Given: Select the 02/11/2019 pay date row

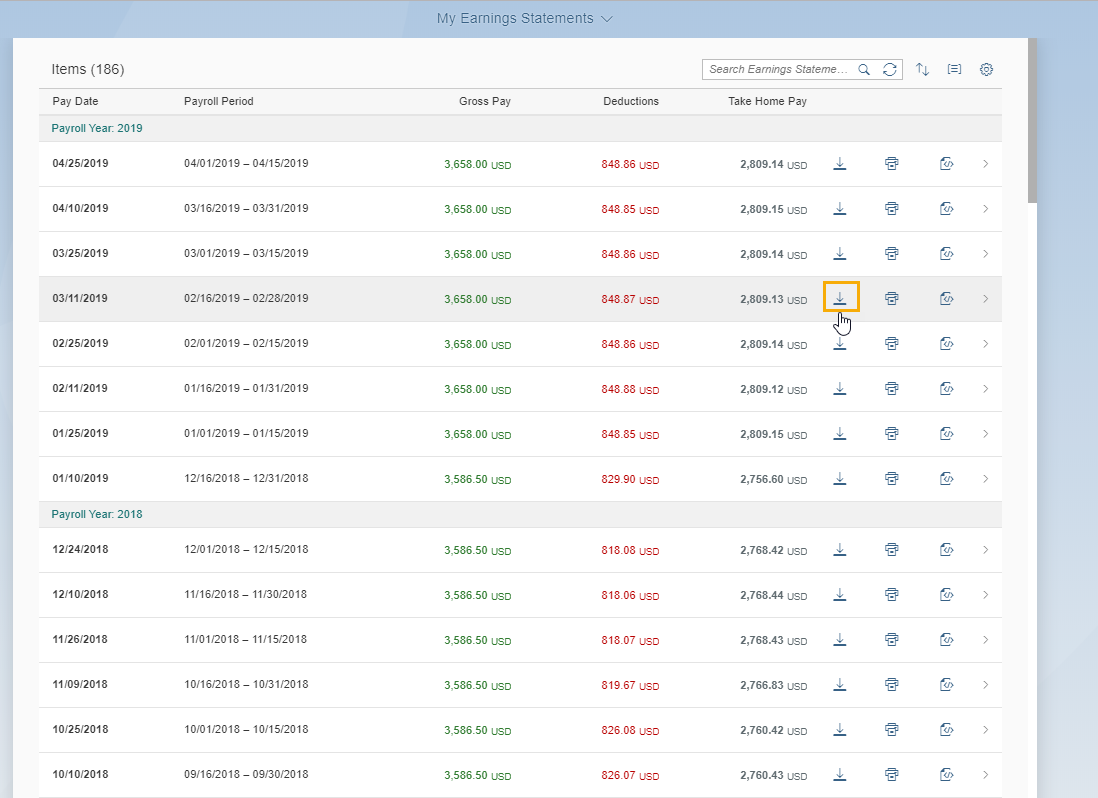Looking at the screenshot, I should 80,389.
